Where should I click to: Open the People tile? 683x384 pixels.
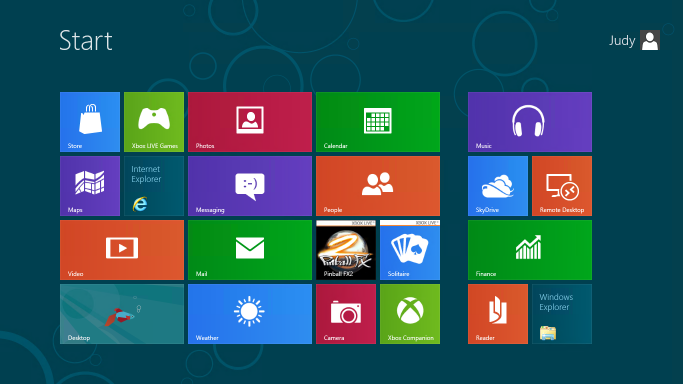point(378,186)
